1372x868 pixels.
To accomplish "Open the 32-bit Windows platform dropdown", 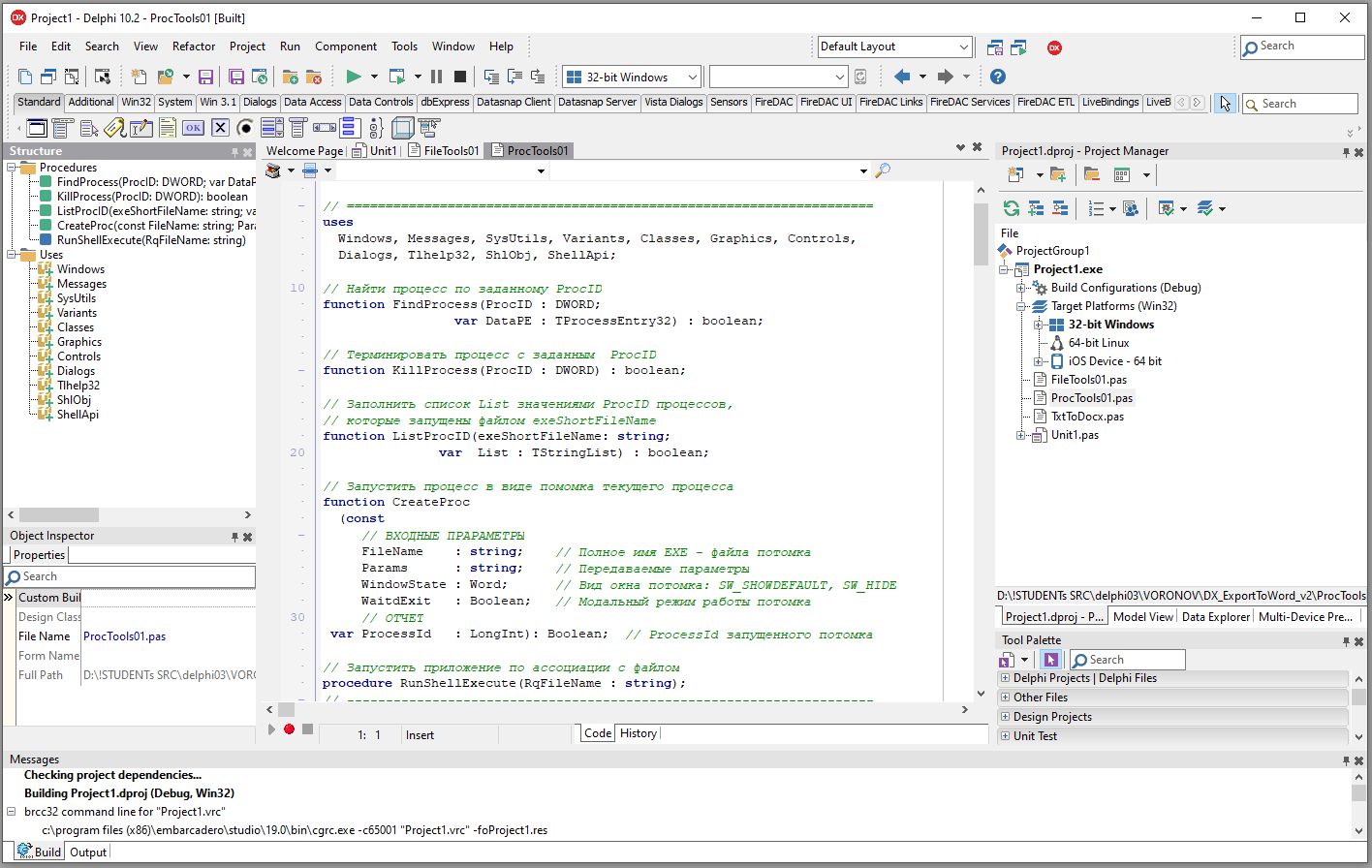I will pyautogui.click(x=693, y=77).
